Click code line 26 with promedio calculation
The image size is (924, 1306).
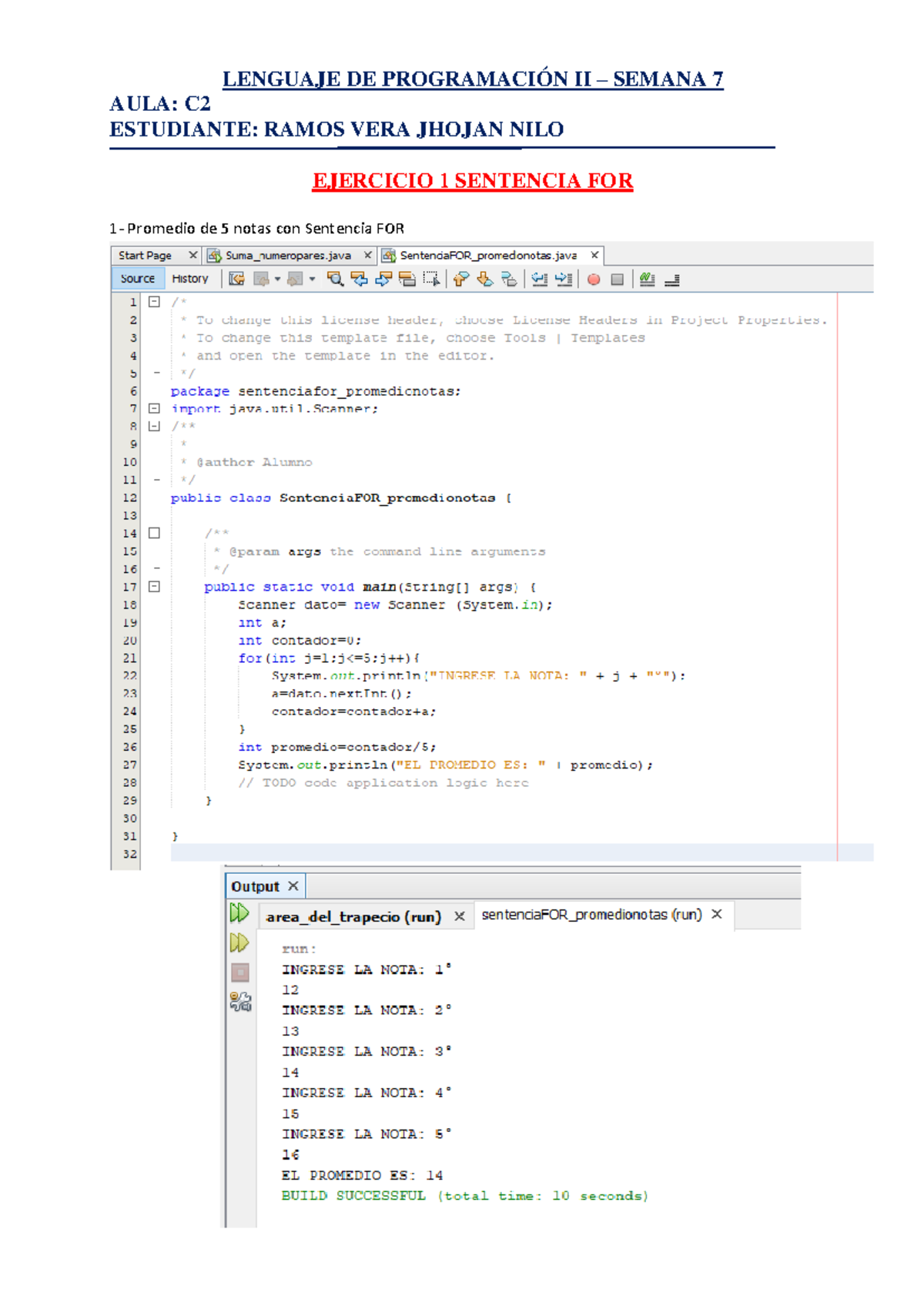[337, 747]
